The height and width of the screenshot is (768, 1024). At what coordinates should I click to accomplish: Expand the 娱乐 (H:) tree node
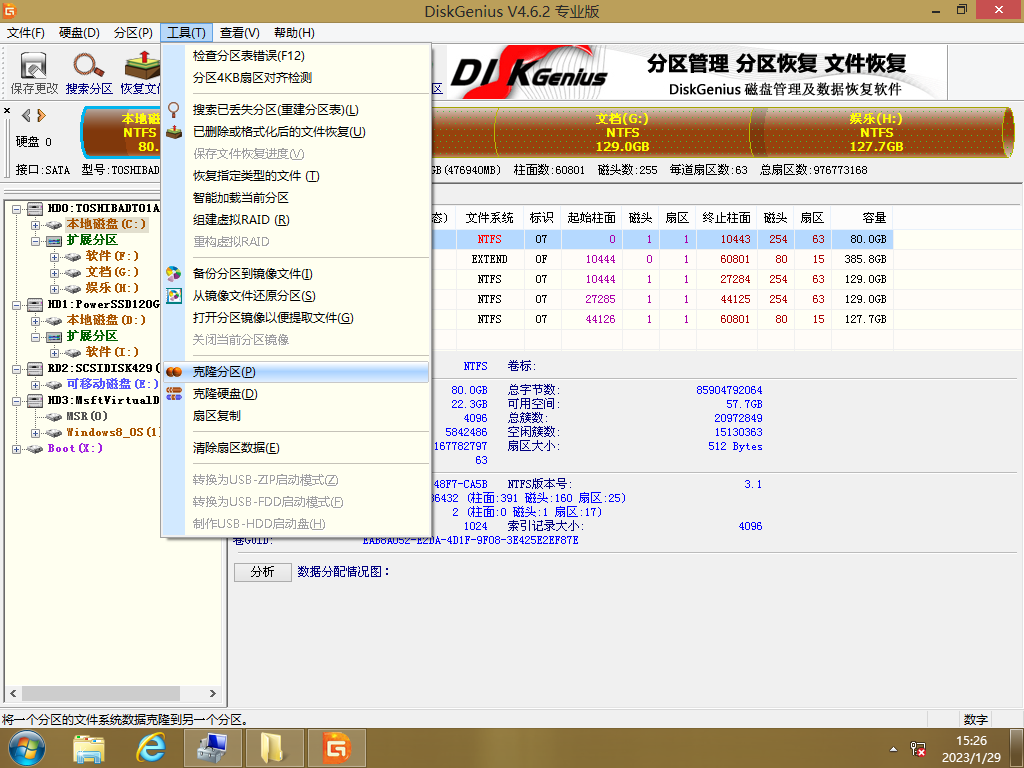point(54,289)
